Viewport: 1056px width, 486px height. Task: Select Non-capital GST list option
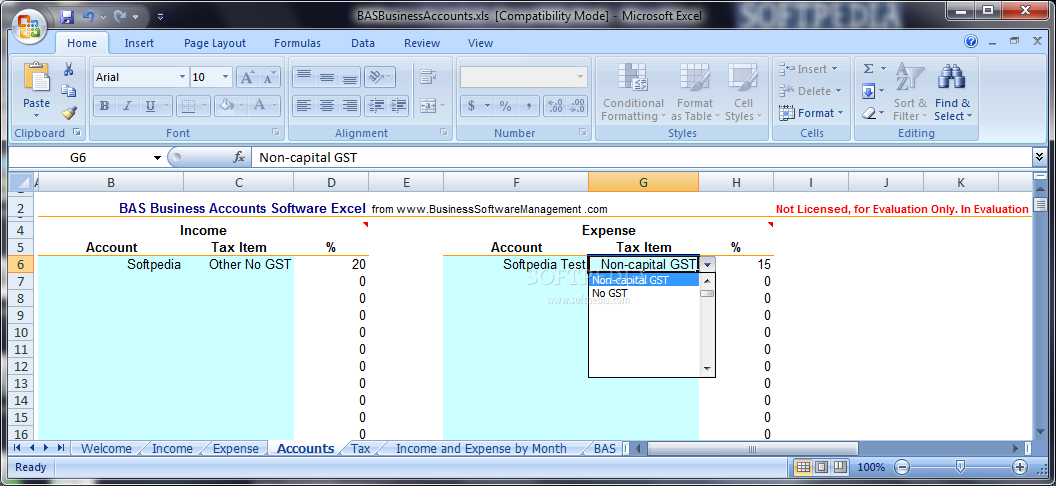(645, 280)
